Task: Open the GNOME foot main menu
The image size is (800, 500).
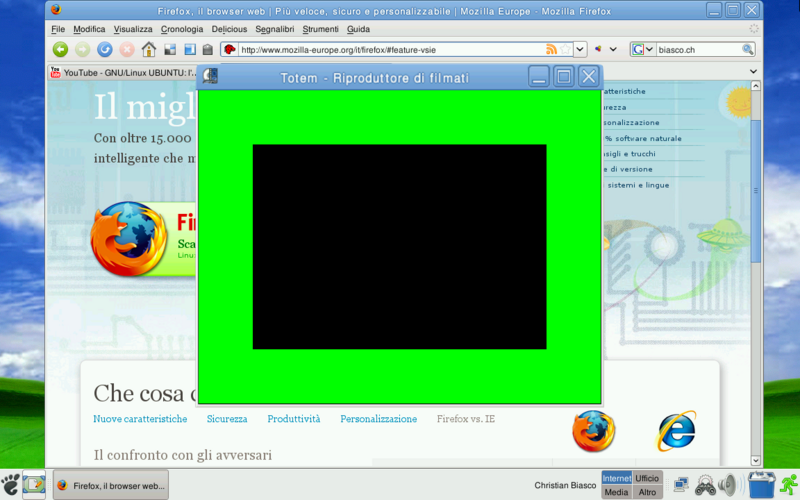Action: [x=10, y=484]
